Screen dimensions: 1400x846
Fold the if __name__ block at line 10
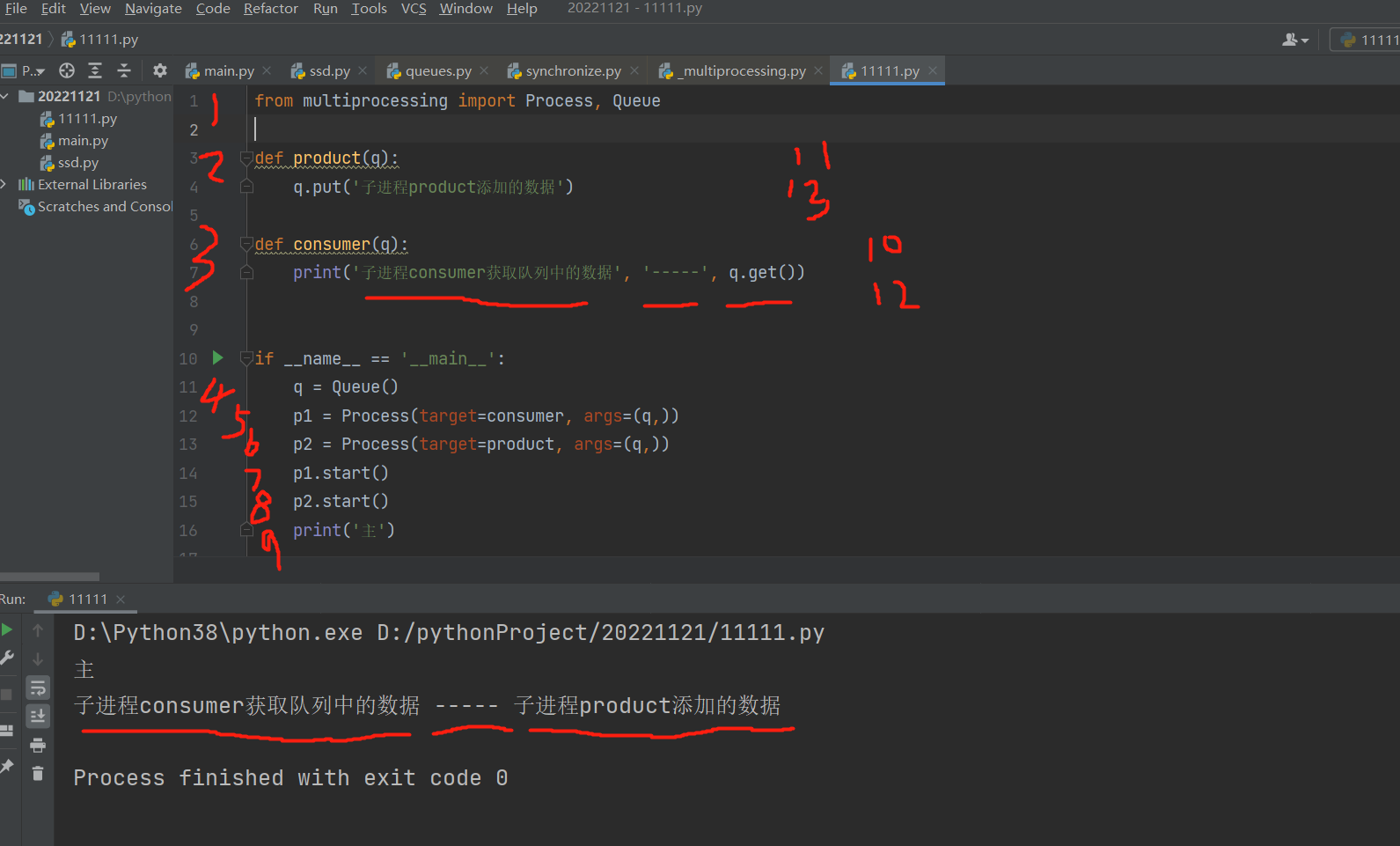(x=247, y=358)
